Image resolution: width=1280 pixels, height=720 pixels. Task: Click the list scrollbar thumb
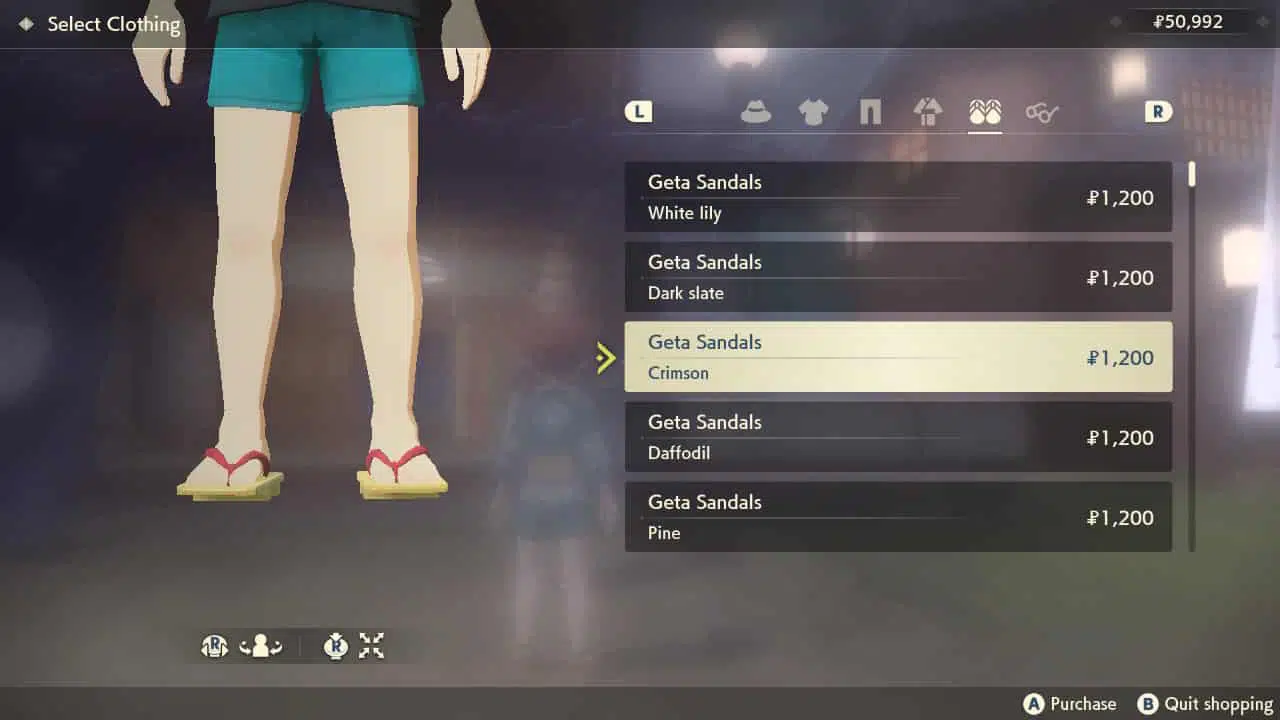click(1192, 174)
